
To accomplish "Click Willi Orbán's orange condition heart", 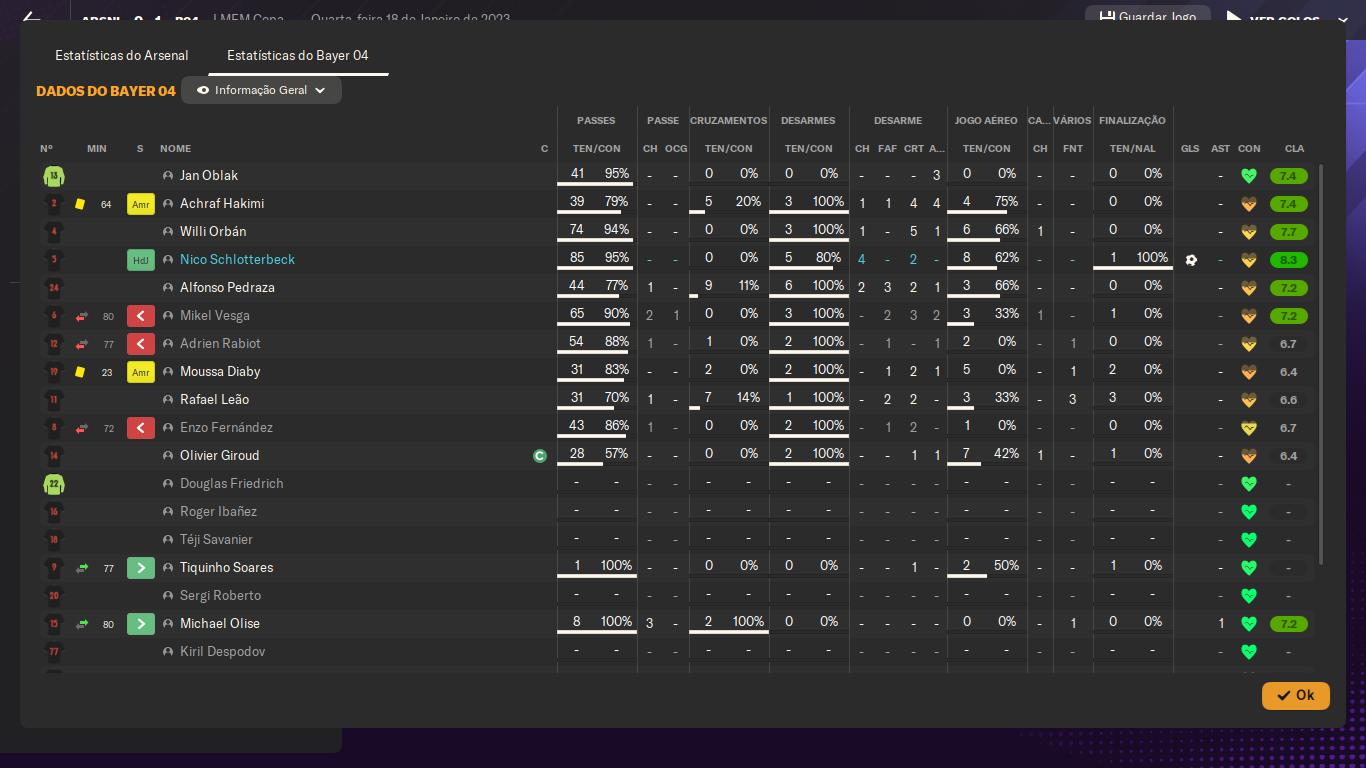I will click(1248, 232).
